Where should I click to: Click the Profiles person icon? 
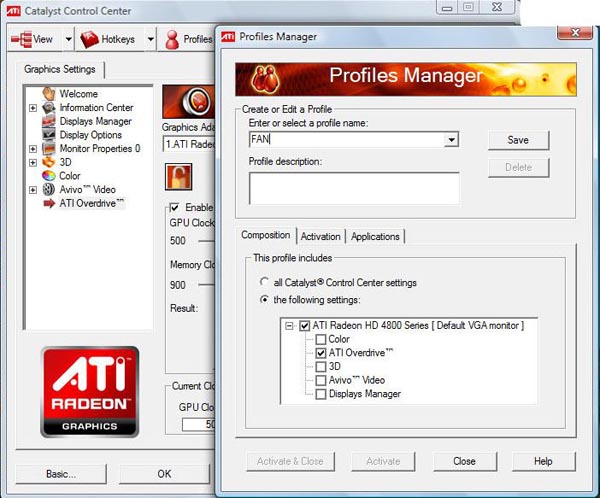[x=172, y=39]
